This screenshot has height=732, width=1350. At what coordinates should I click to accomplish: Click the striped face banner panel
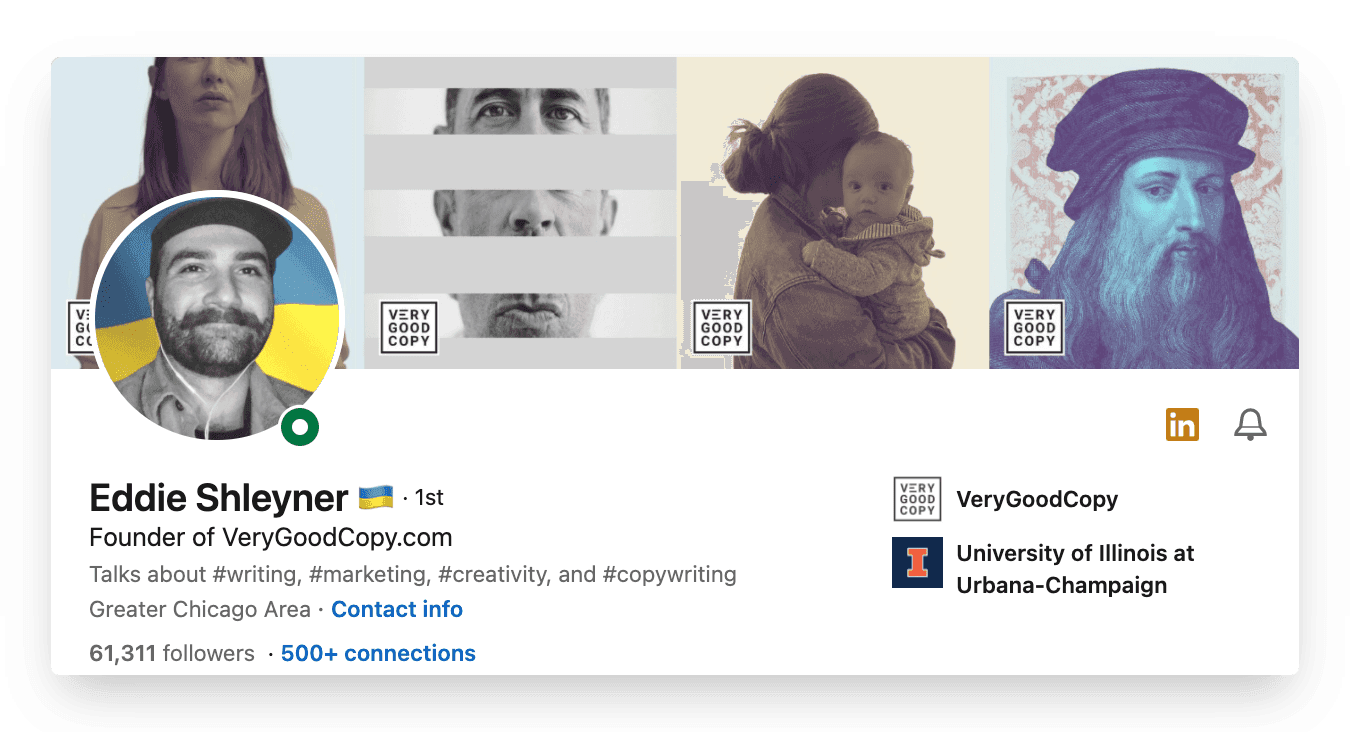click(520, 213)
